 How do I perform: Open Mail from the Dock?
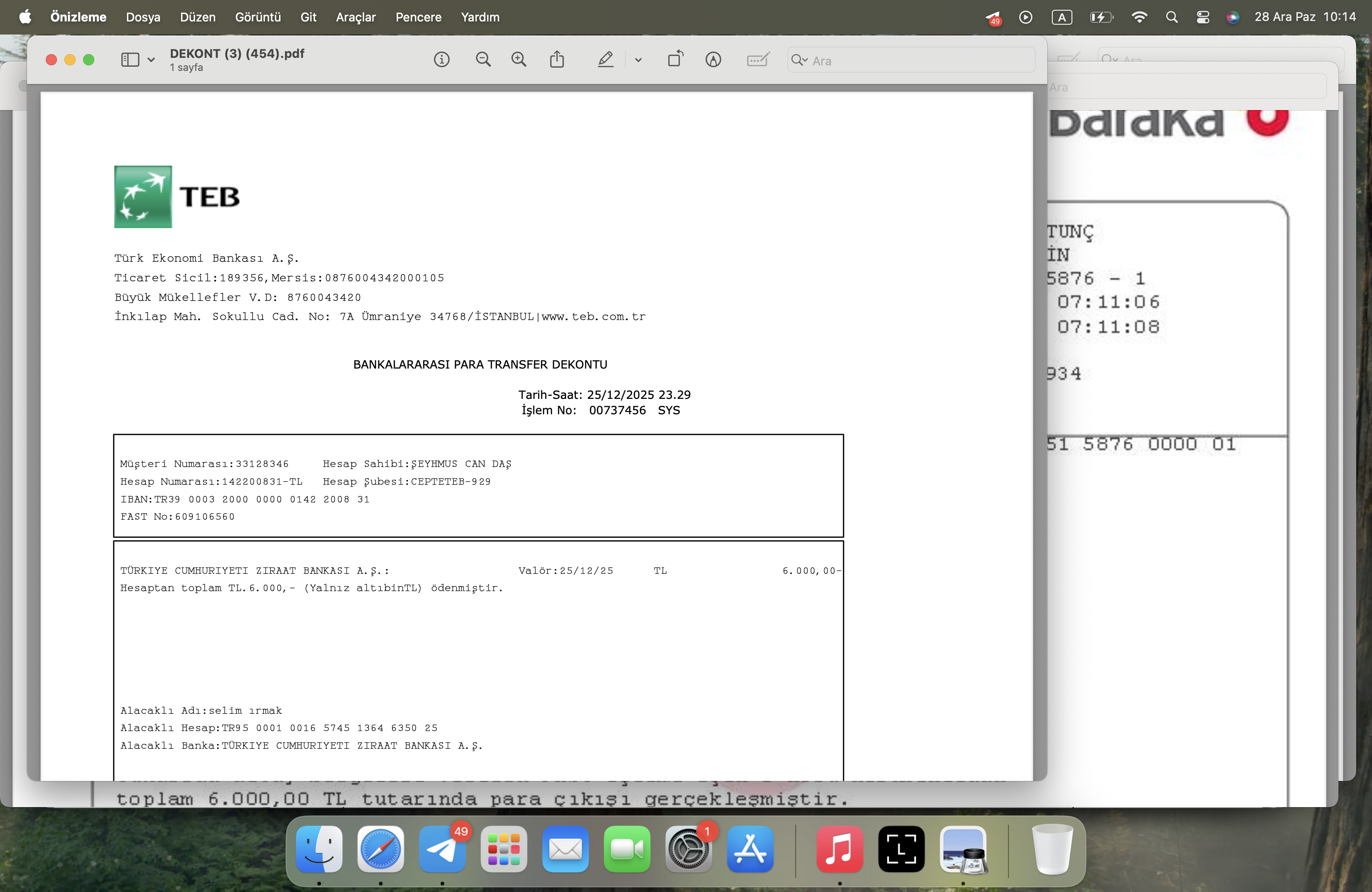pos(566,849)
